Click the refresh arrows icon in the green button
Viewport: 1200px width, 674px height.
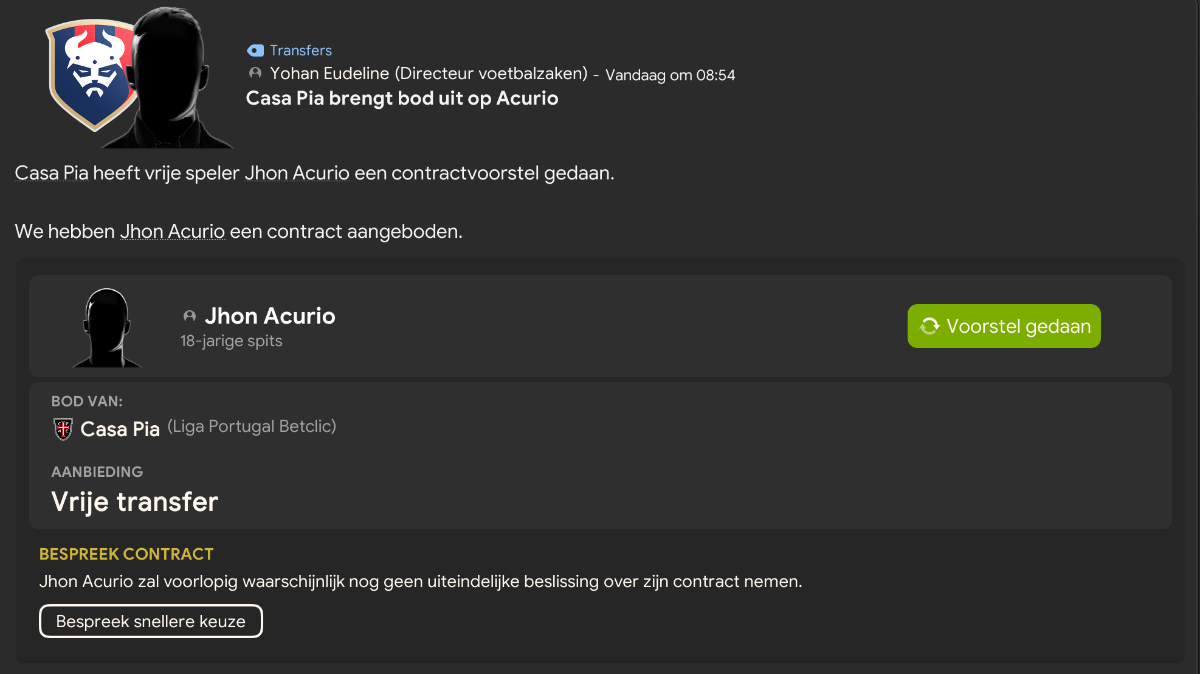(930, 326)
